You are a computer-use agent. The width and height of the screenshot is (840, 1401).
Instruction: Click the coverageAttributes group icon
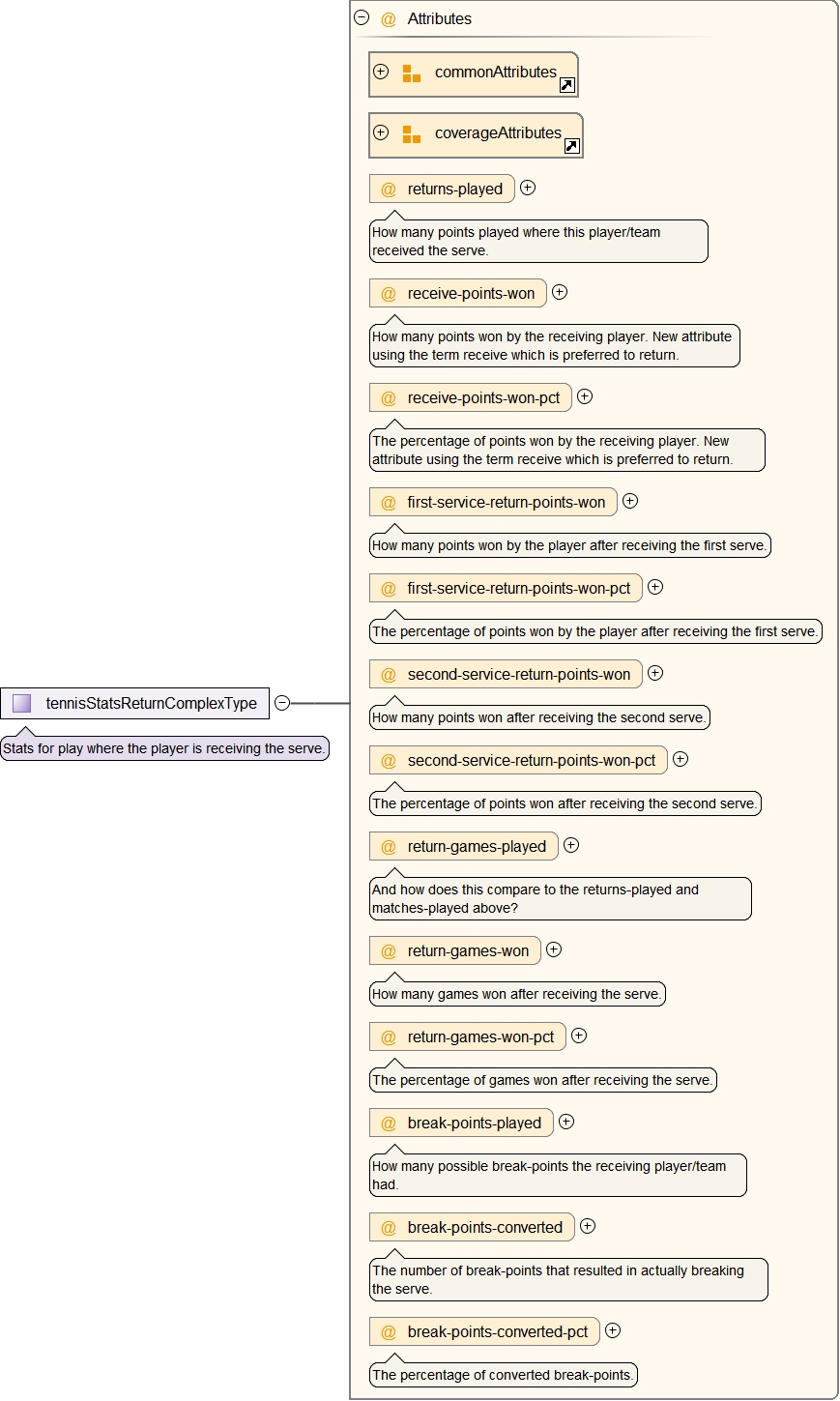(x=412, y=134)
